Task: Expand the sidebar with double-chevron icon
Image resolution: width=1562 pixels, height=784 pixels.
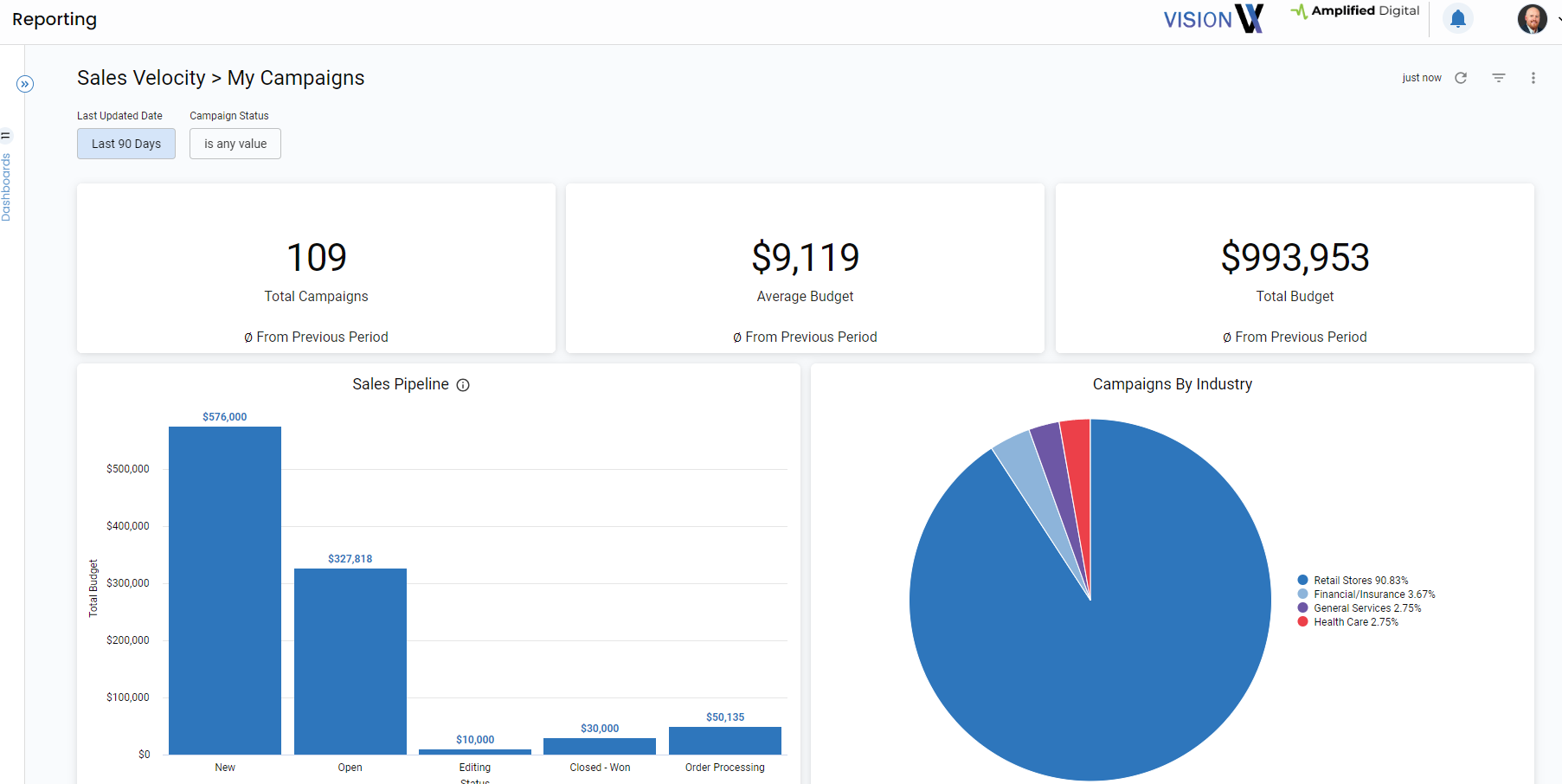Action: [x=25, y=84]
